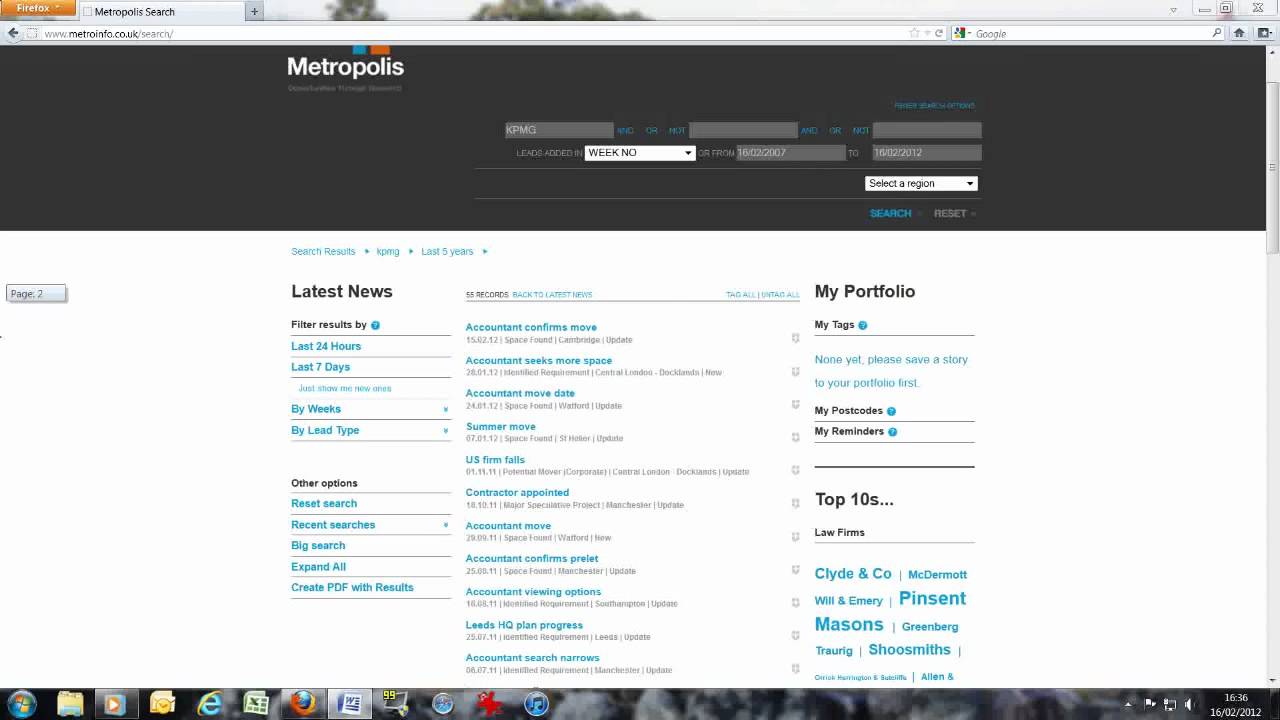This screenshot has height=720, width=1280.
Task: Tag the 'Accountant confirms prelet' story
Action: (x=795, y=569)
